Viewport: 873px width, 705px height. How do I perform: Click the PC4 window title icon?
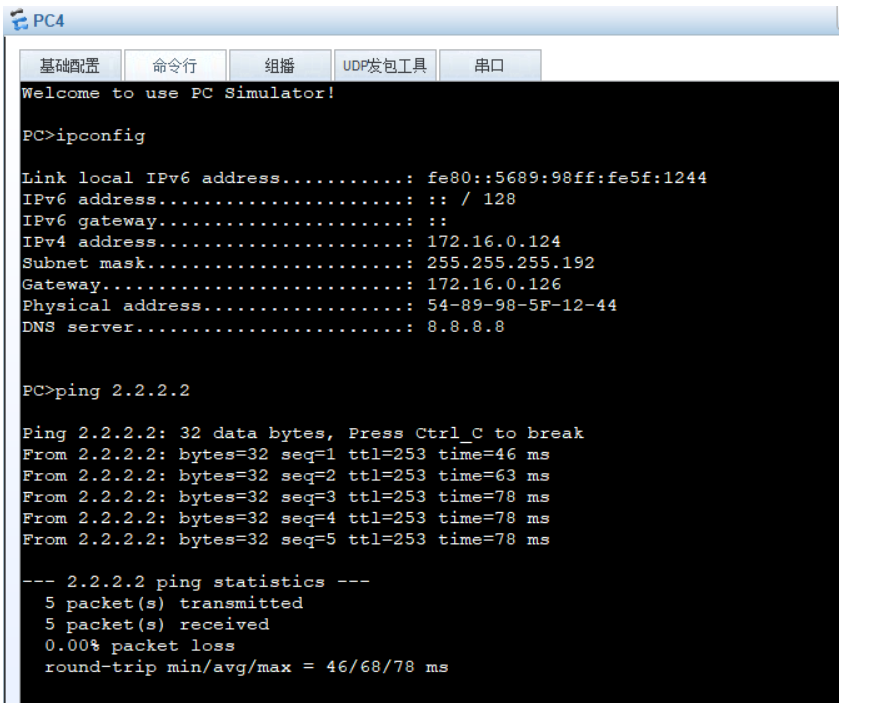pyautogui.click(x=19, y=21)
